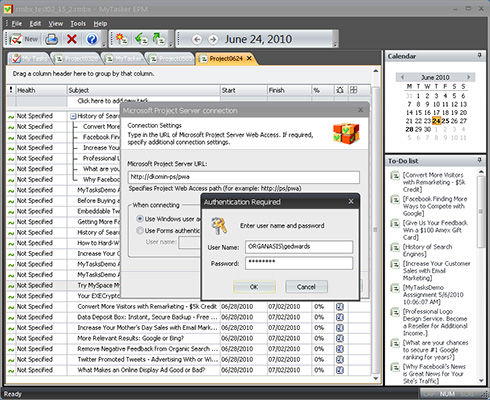Pin the To-Do list panel with its pushpin

click(x=480, y=161)
